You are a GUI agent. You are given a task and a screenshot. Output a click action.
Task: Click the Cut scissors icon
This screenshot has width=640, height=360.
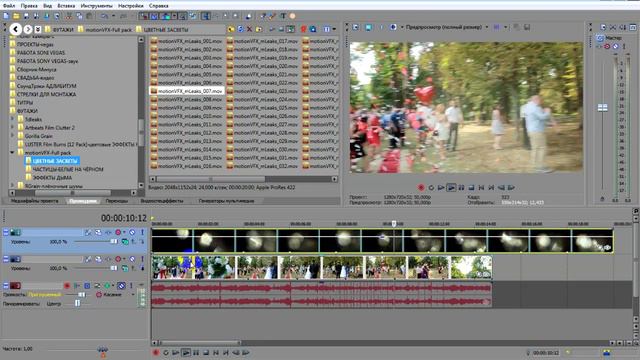click(69, 16)
